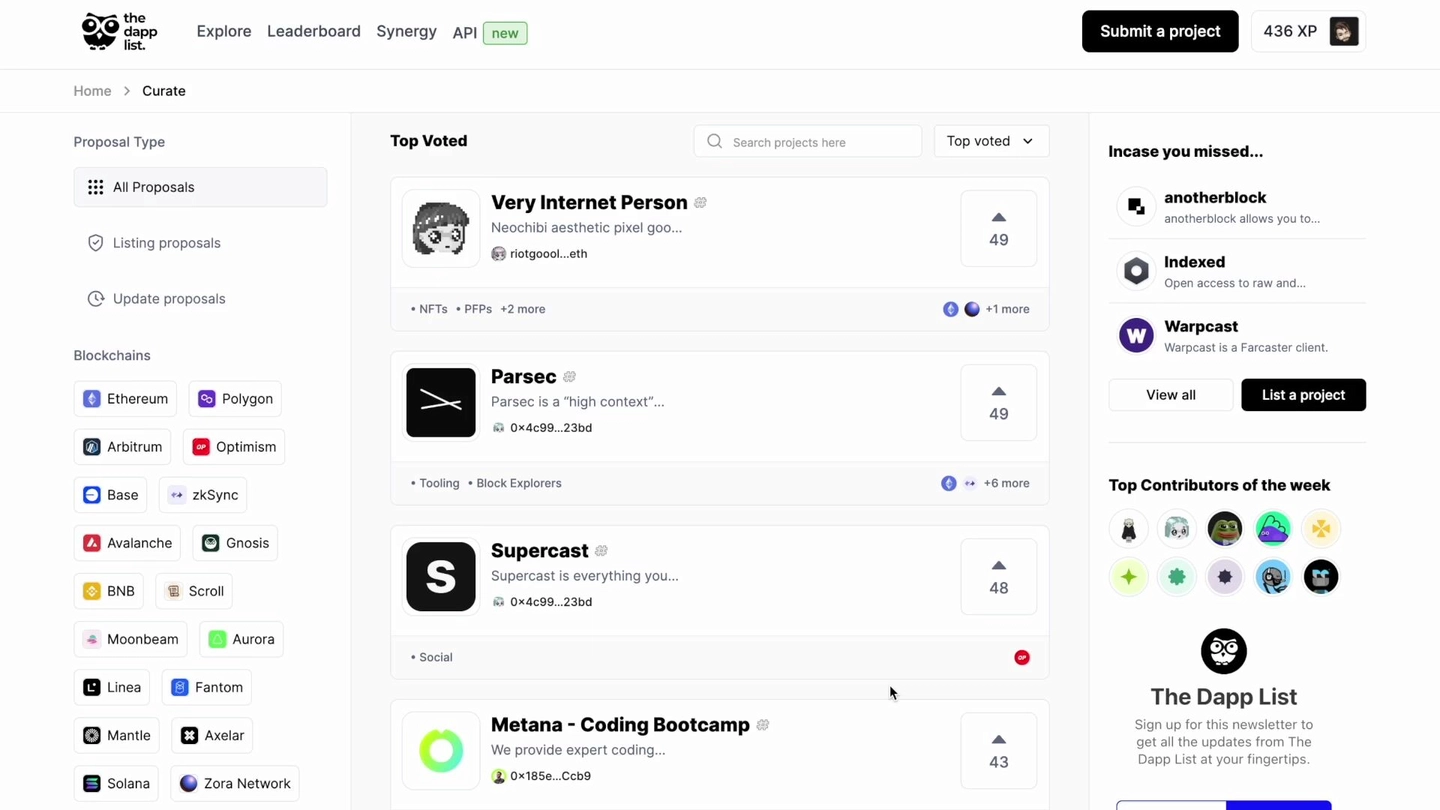Click verified badge next to Parsec
The width and height of the screenshot is (1440, 810).
[569, 377]
